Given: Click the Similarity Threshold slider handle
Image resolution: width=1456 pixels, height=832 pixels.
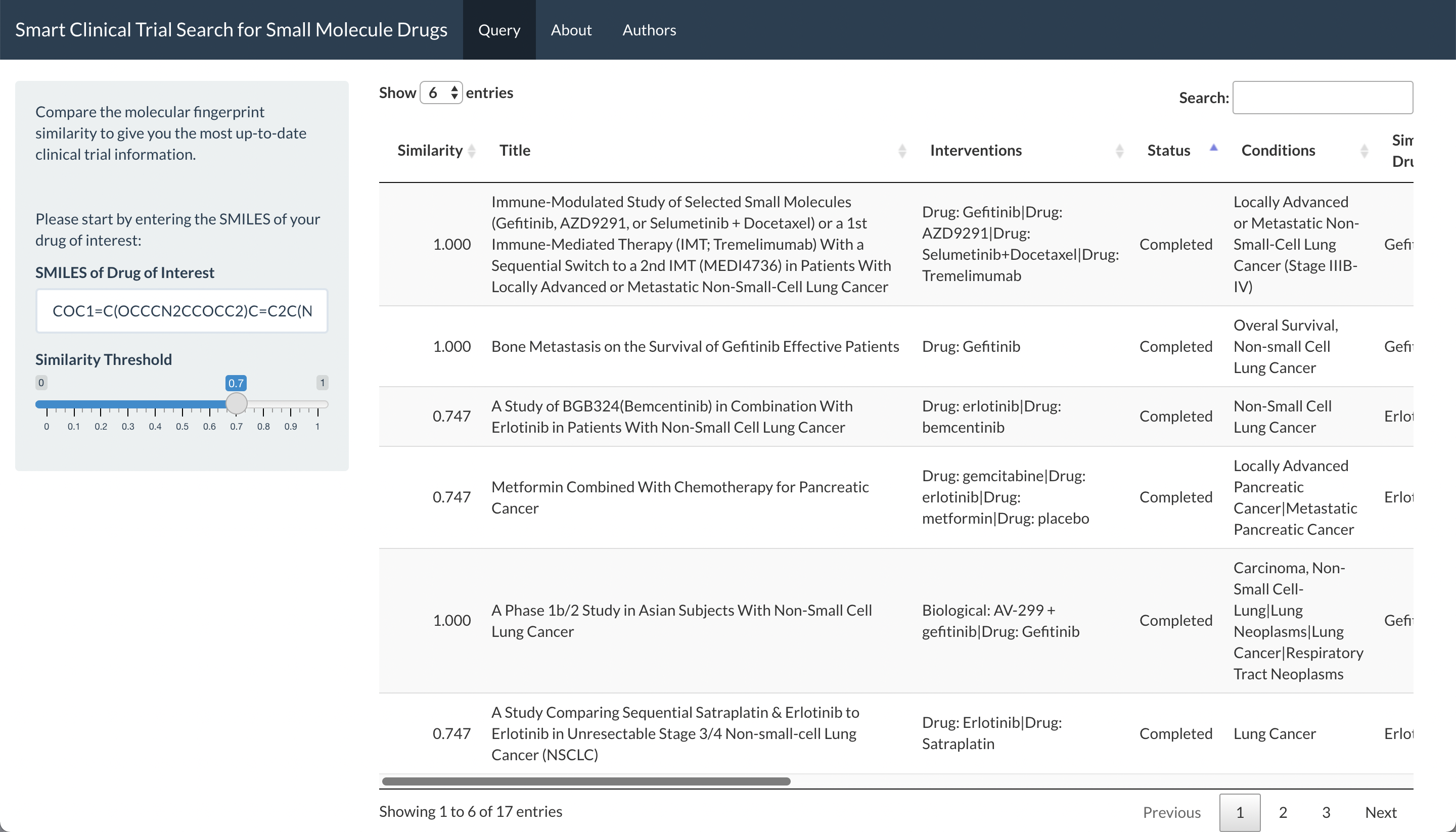Looking at the screenshot, I should [x=236, y=403].
